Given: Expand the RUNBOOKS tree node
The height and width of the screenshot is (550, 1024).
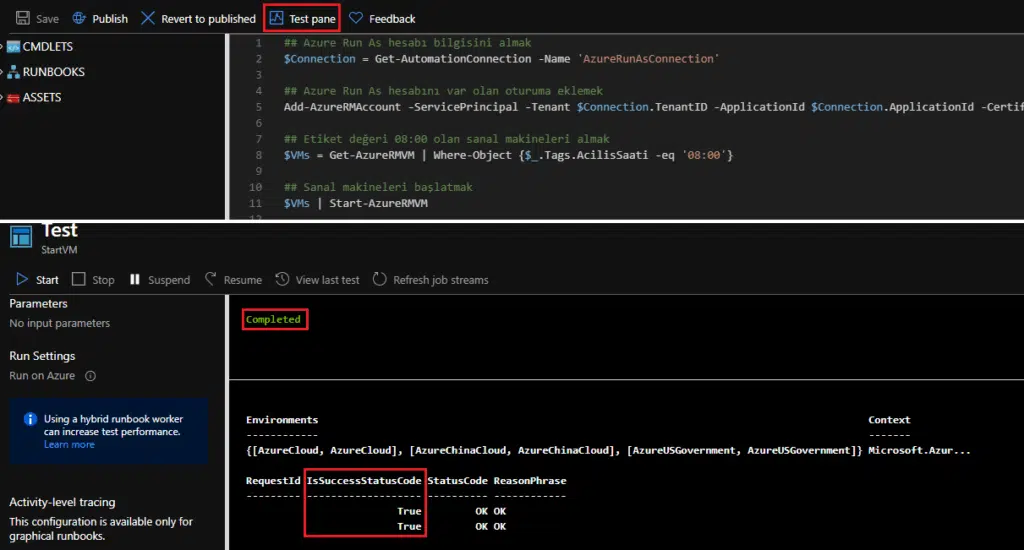Looking at the screenshot, I should point(2,72).
